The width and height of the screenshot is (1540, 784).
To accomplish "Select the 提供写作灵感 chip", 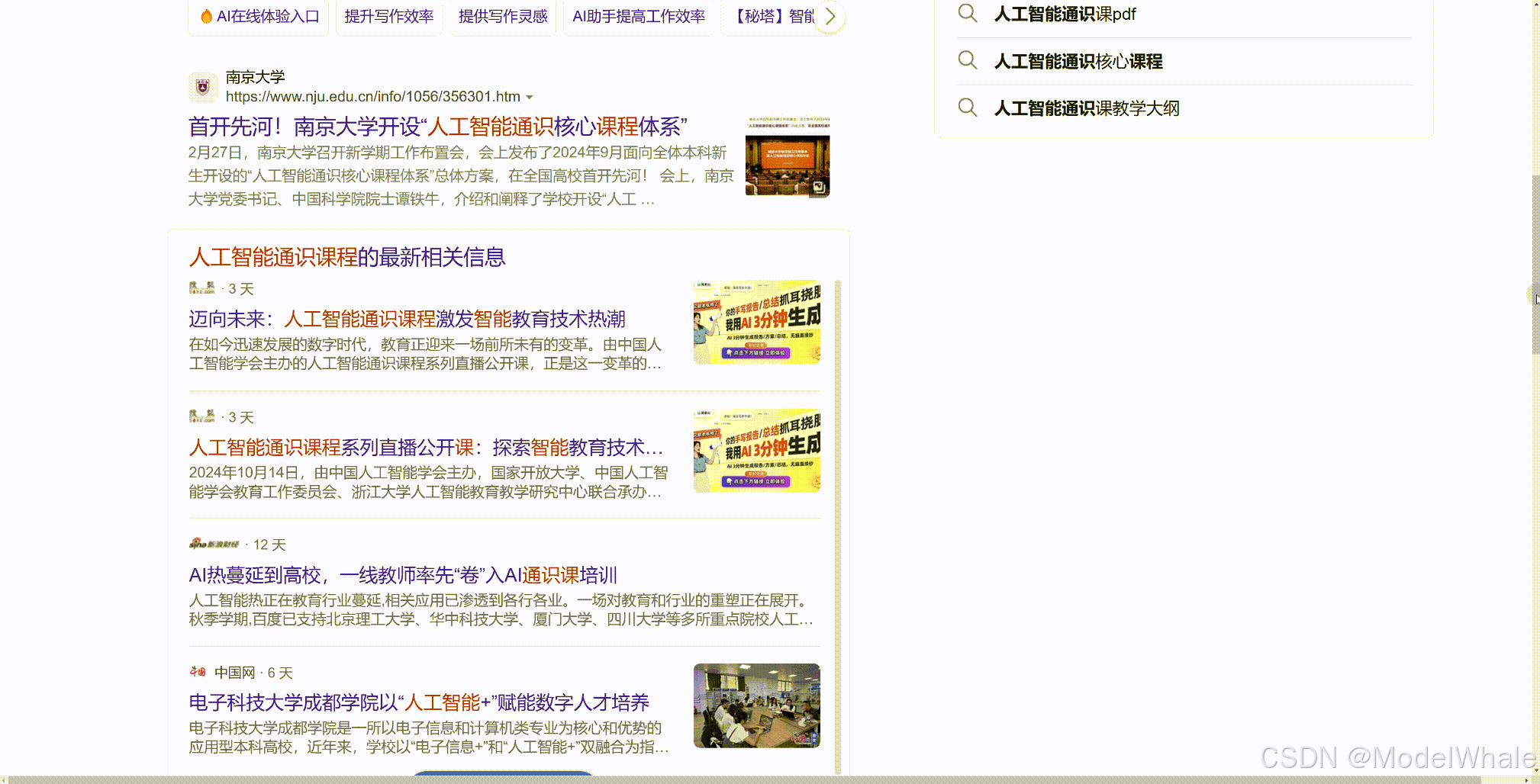I will (x=503, y=16).
